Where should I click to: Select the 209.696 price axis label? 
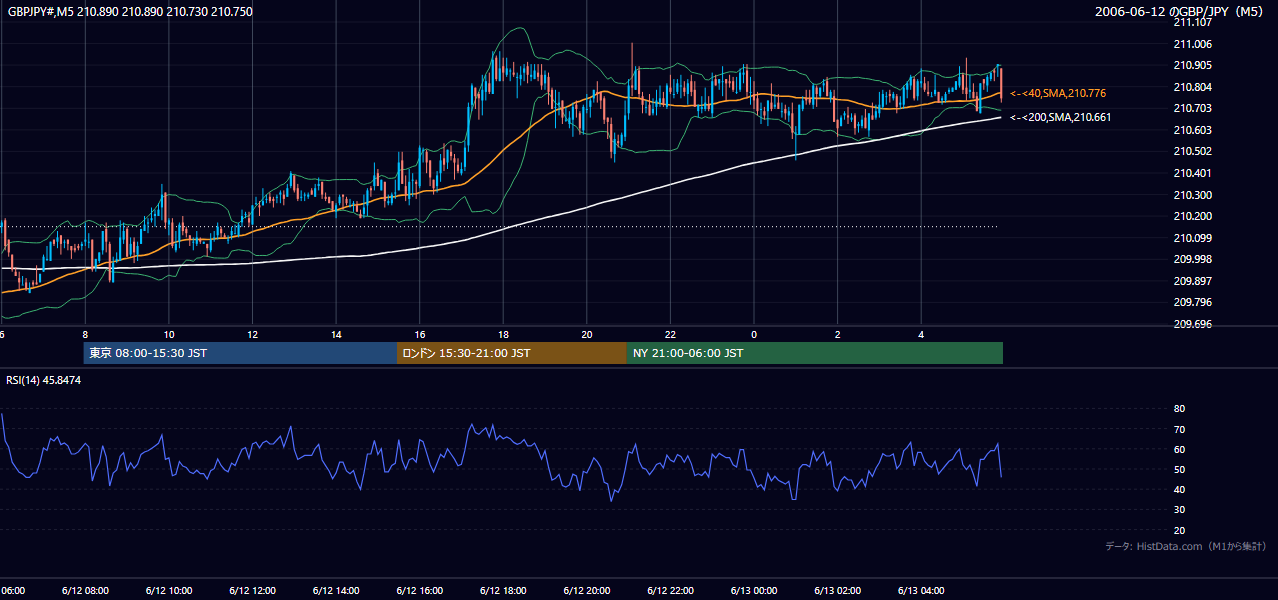pos(1192,324)
